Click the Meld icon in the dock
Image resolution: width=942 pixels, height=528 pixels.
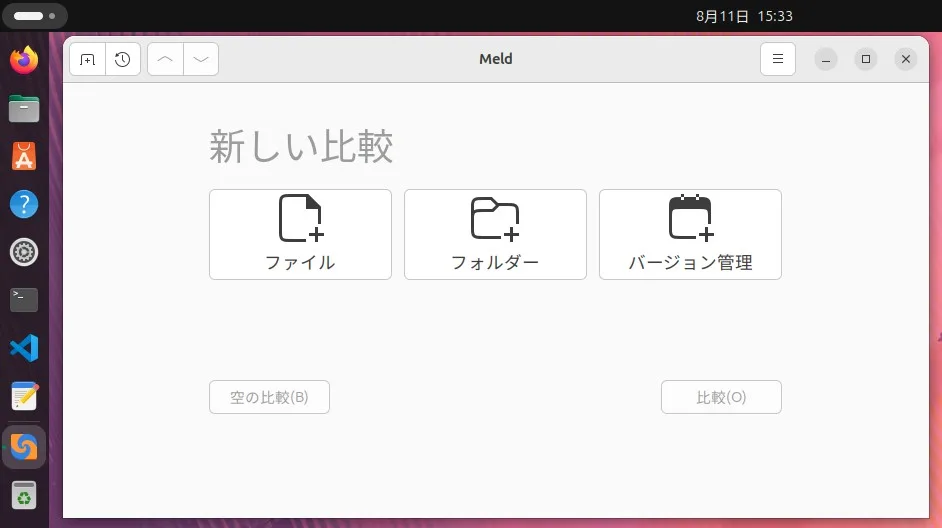[24, 447]
